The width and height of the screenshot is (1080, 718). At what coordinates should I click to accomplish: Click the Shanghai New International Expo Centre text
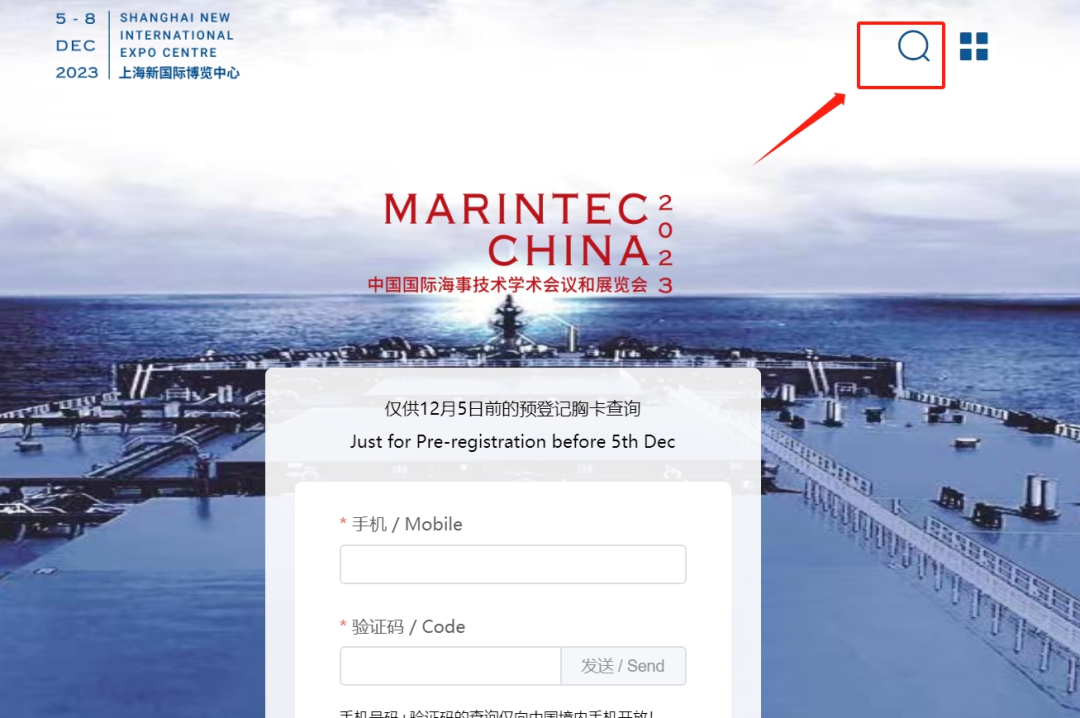pyautogui.click(x=177, y=35)
